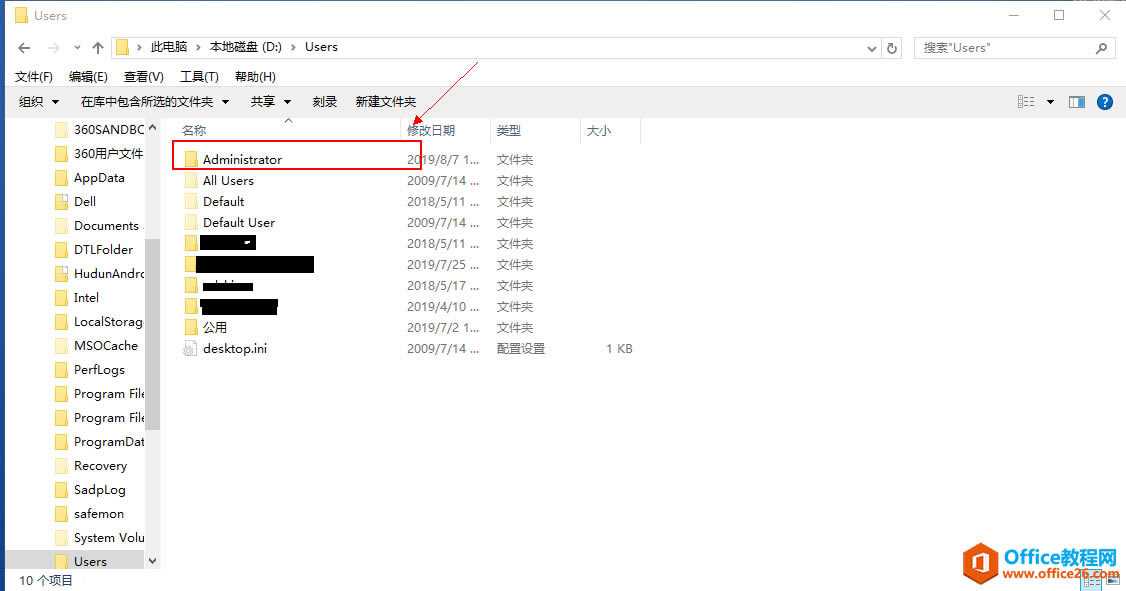Sort by 名称 column header

pyautogui.click(x=194, y=131)
